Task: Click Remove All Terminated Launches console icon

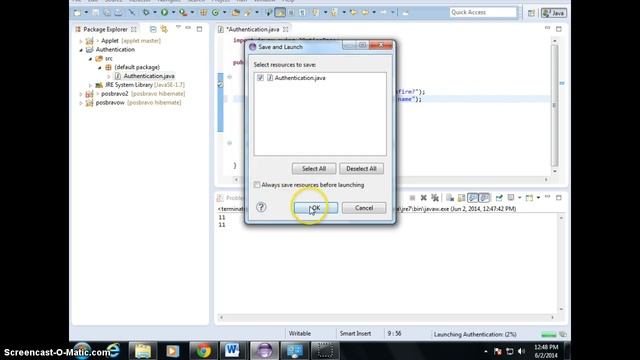Action: pos(435,198)
